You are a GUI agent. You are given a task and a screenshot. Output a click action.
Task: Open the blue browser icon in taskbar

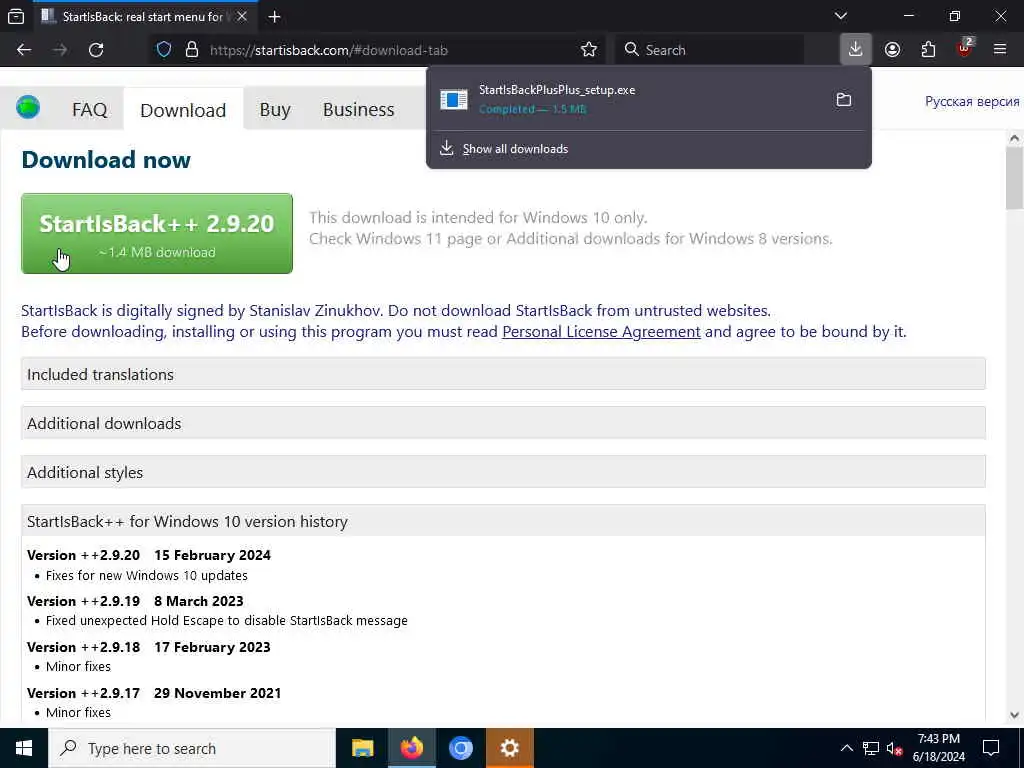[x=460, y=748]
